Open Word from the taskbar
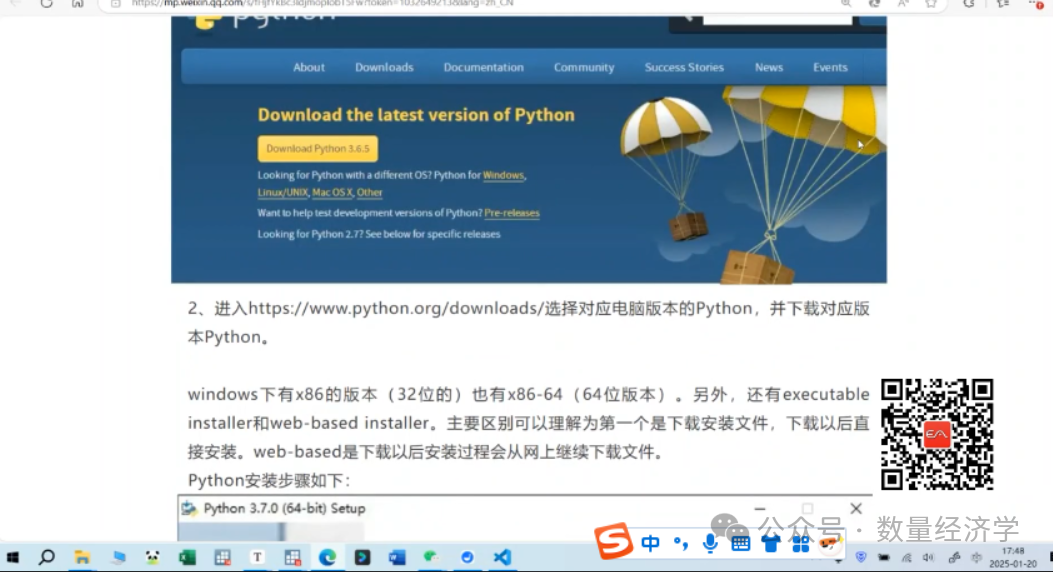1053x572 pixels. pyautogui.click(x=397, y=557)
